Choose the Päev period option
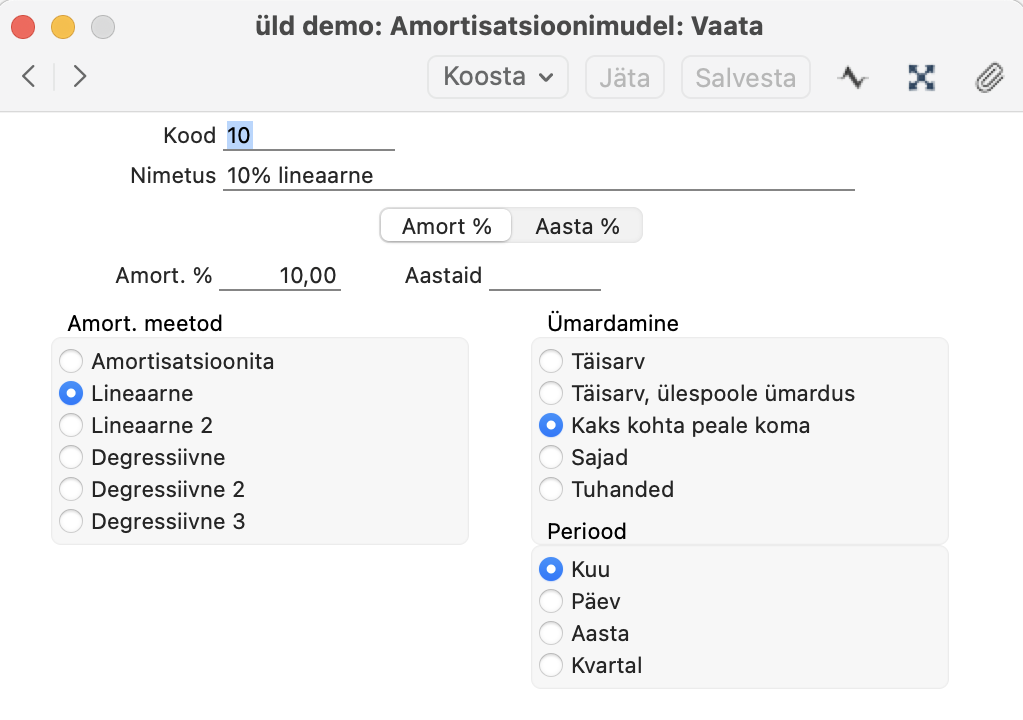 [x=551, y=601]
